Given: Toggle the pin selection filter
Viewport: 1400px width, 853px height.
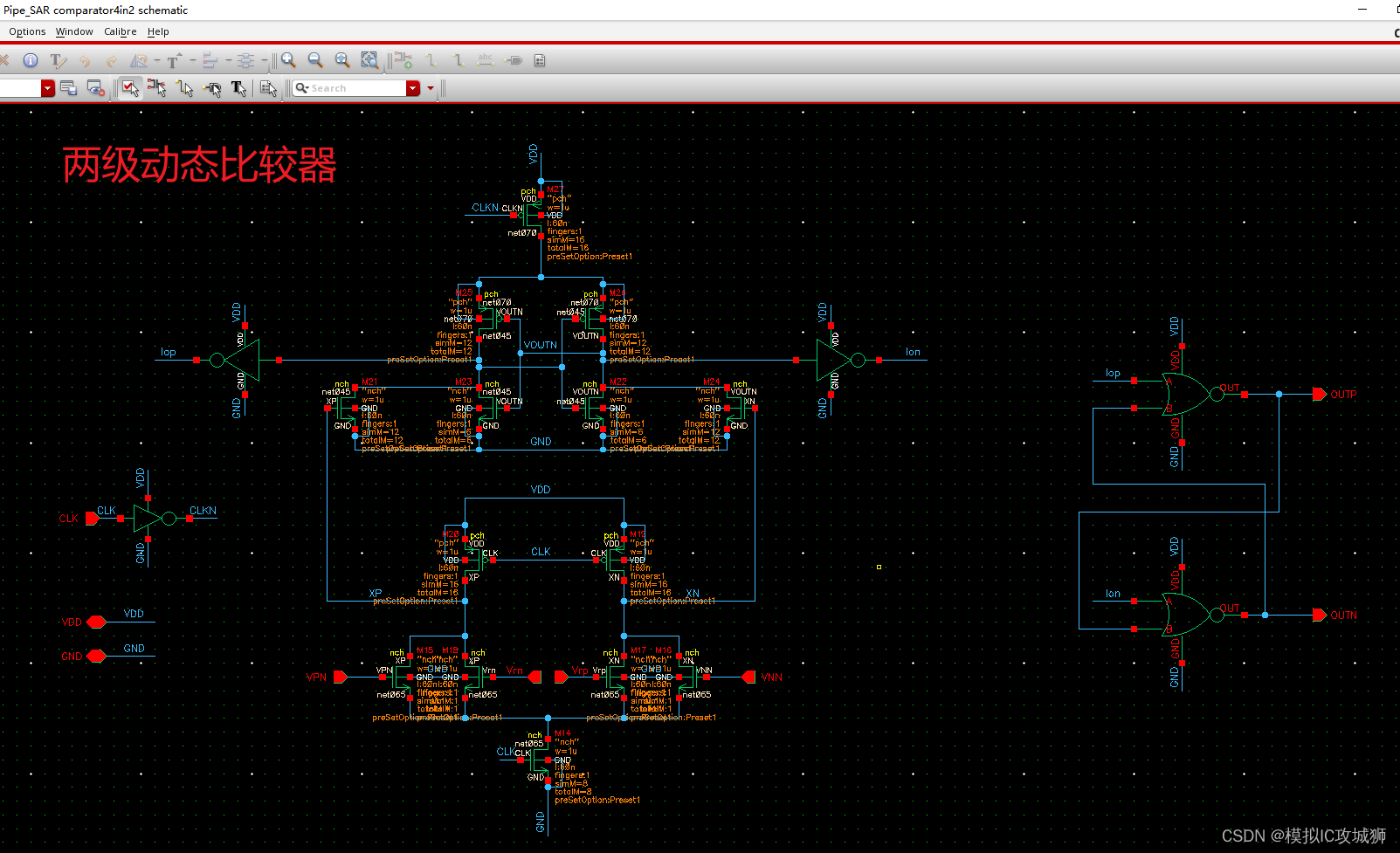Looking at the screenshot, I should tap(212, 88).
